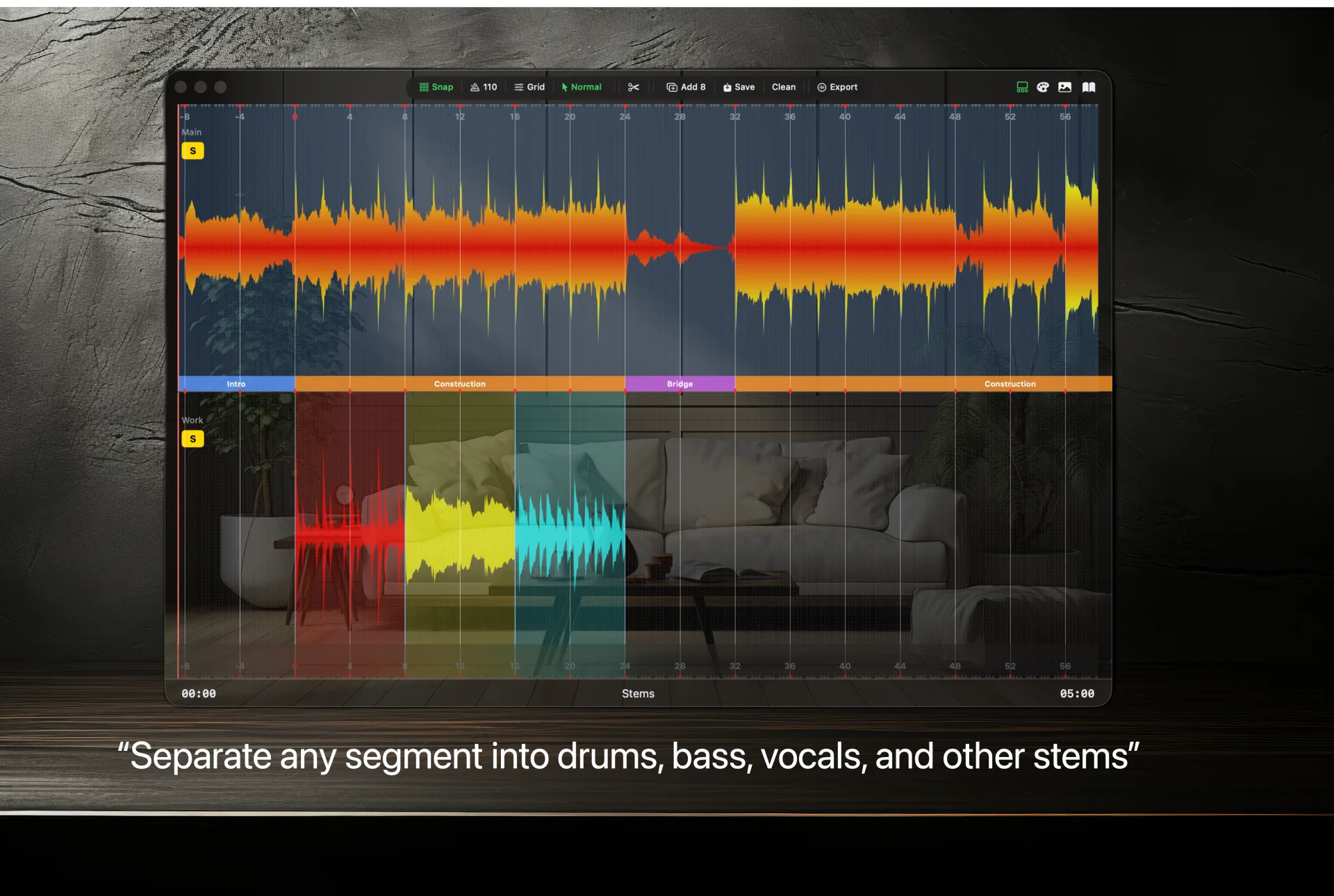
Task: Open the Export options
Action: pos(837,87)
